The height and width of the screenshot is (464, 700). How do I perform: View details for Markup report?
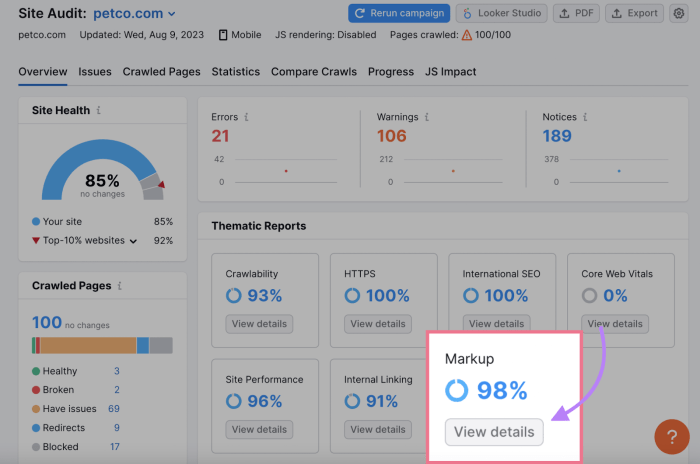coord(494,432)
